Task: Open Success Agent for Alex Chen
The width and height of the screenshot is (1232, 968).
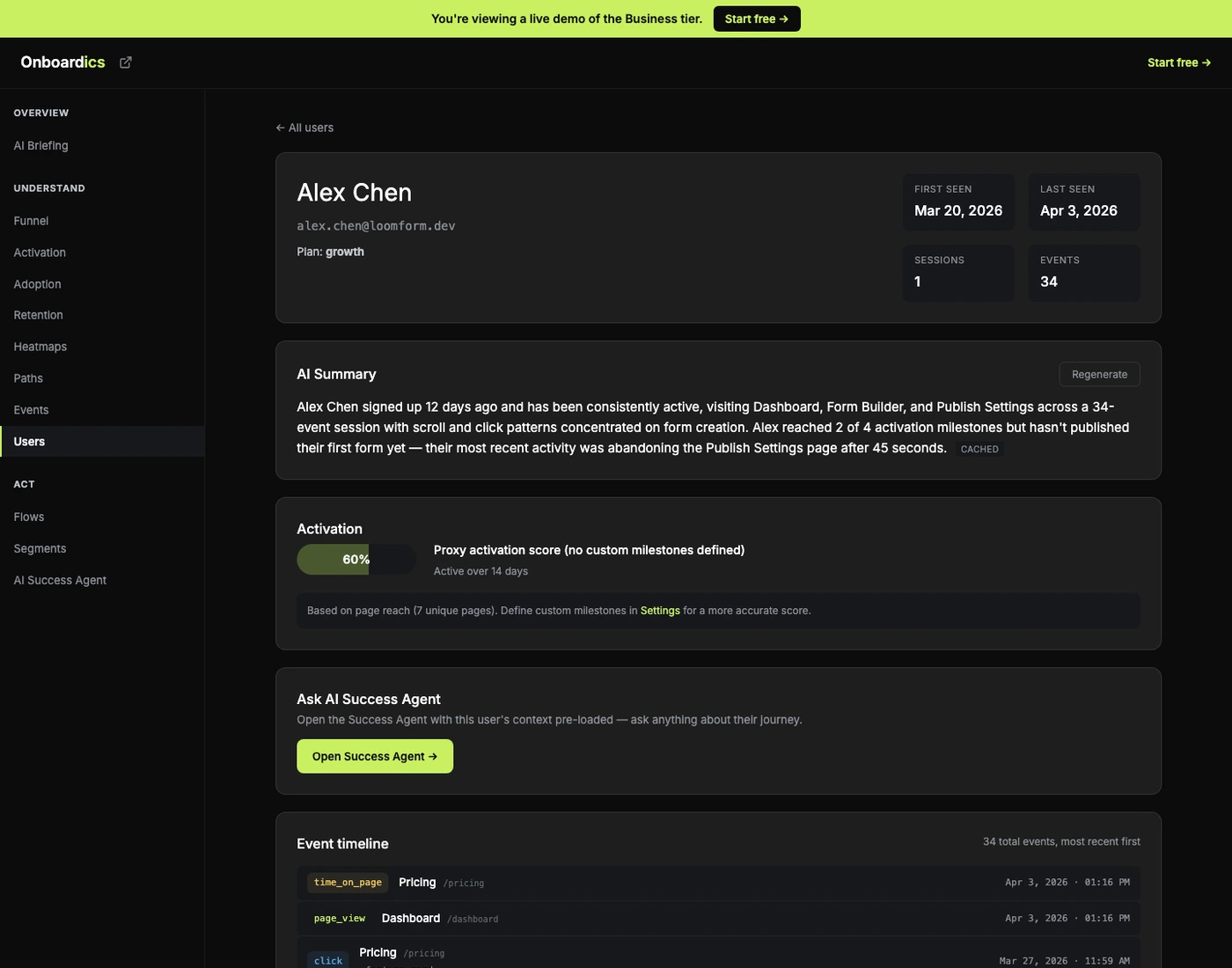Action: coord(374,755)
